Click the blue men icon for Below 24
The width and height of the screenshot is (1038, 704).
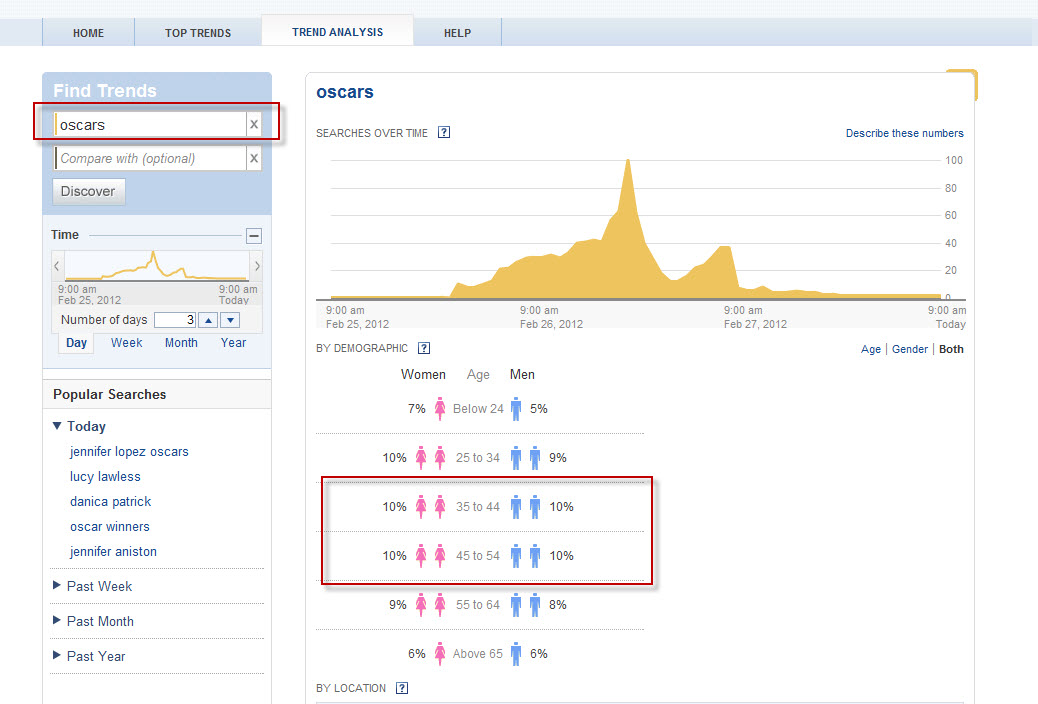tap(516, 409)
